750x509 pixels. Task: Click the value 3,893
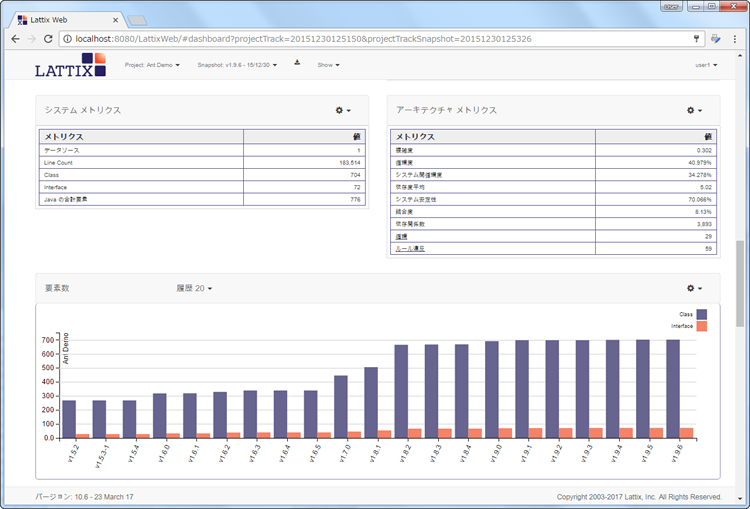pos(704,224)
